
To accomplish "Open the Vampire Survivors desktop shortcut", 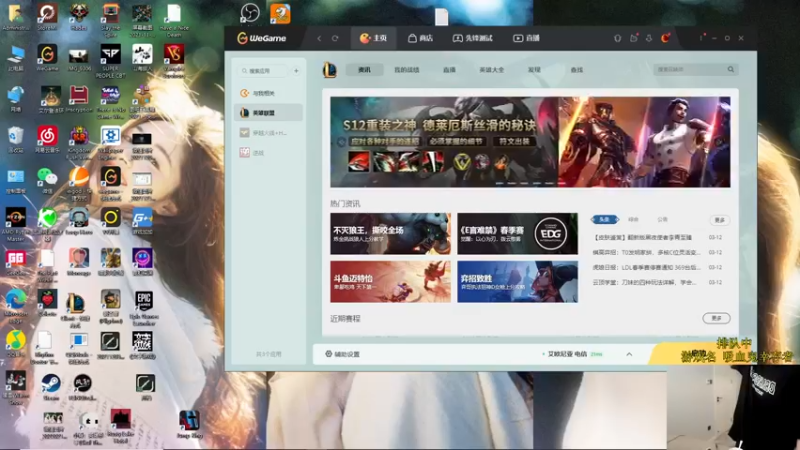I will 174,61.
